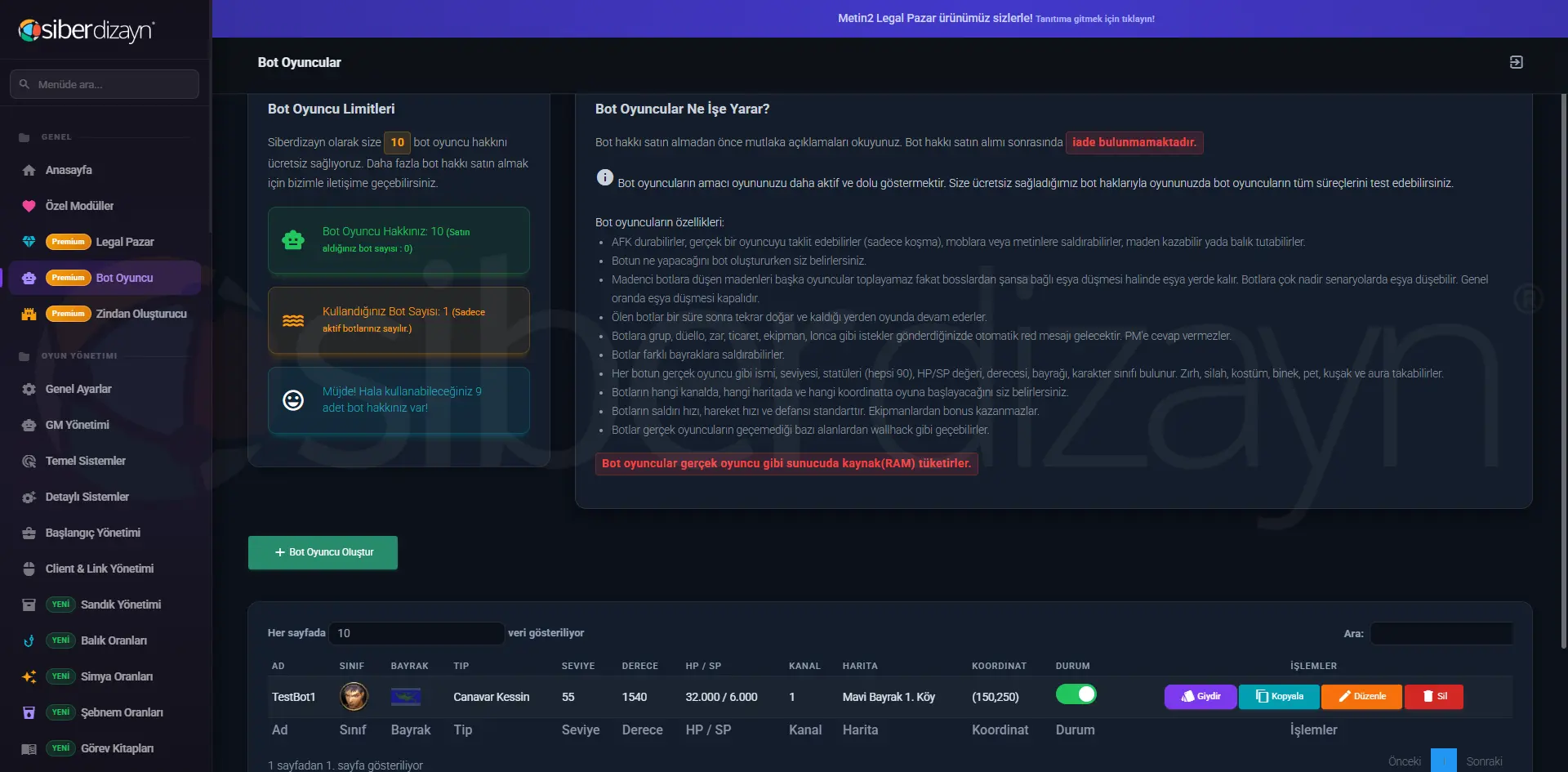Viewport: 1568px width, 772px height.
Task: Sort table by Seviye column header
Action: click(x=578, y=666)
